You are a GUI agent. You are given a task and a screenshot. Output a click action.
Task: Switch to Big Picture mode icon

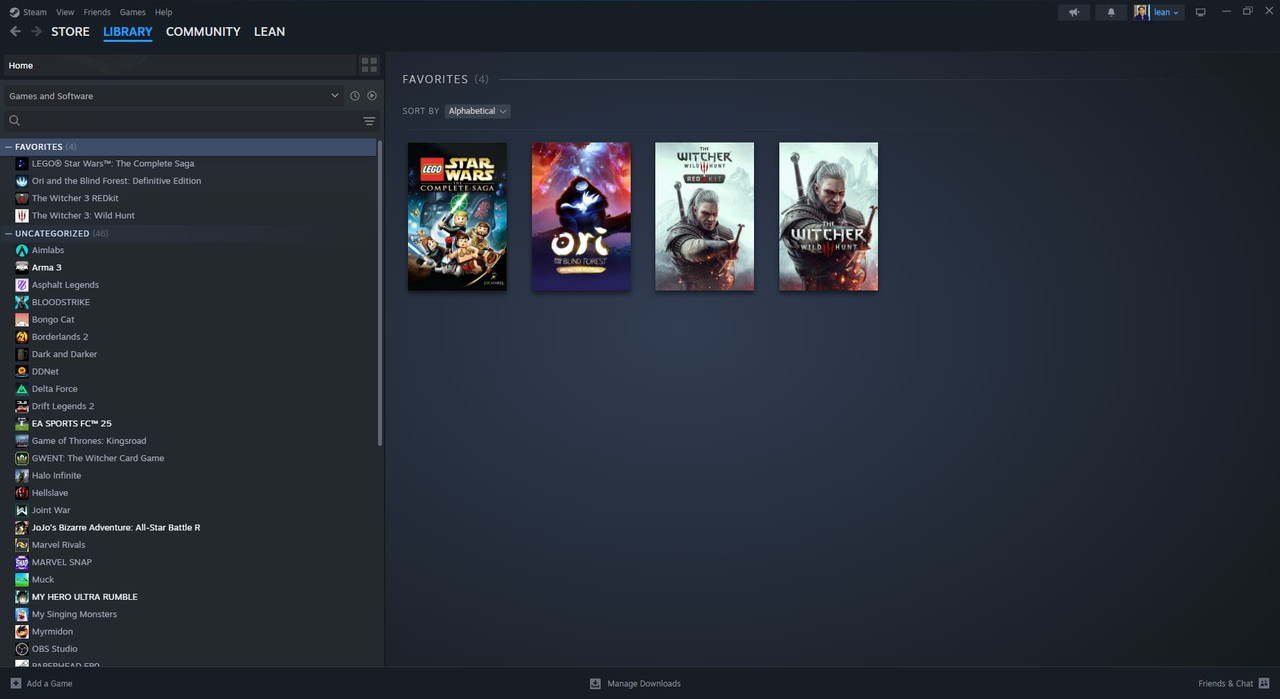pyautogui.click(x=1201, y=12)
